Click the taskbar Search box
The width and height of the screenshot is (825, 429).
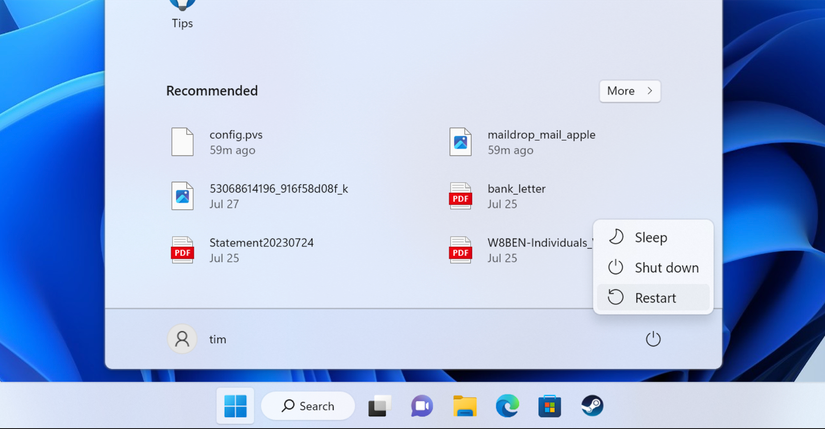(x=308, y=406)
